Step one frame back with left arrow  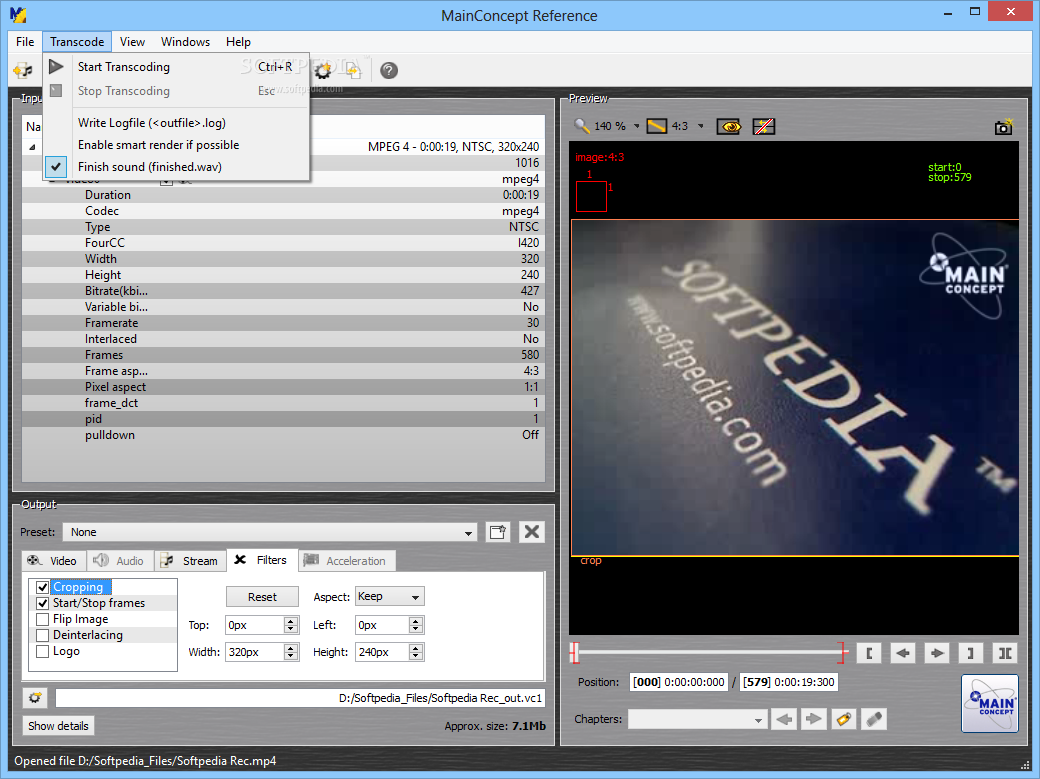pyautogui.click(x=903, y=653)
